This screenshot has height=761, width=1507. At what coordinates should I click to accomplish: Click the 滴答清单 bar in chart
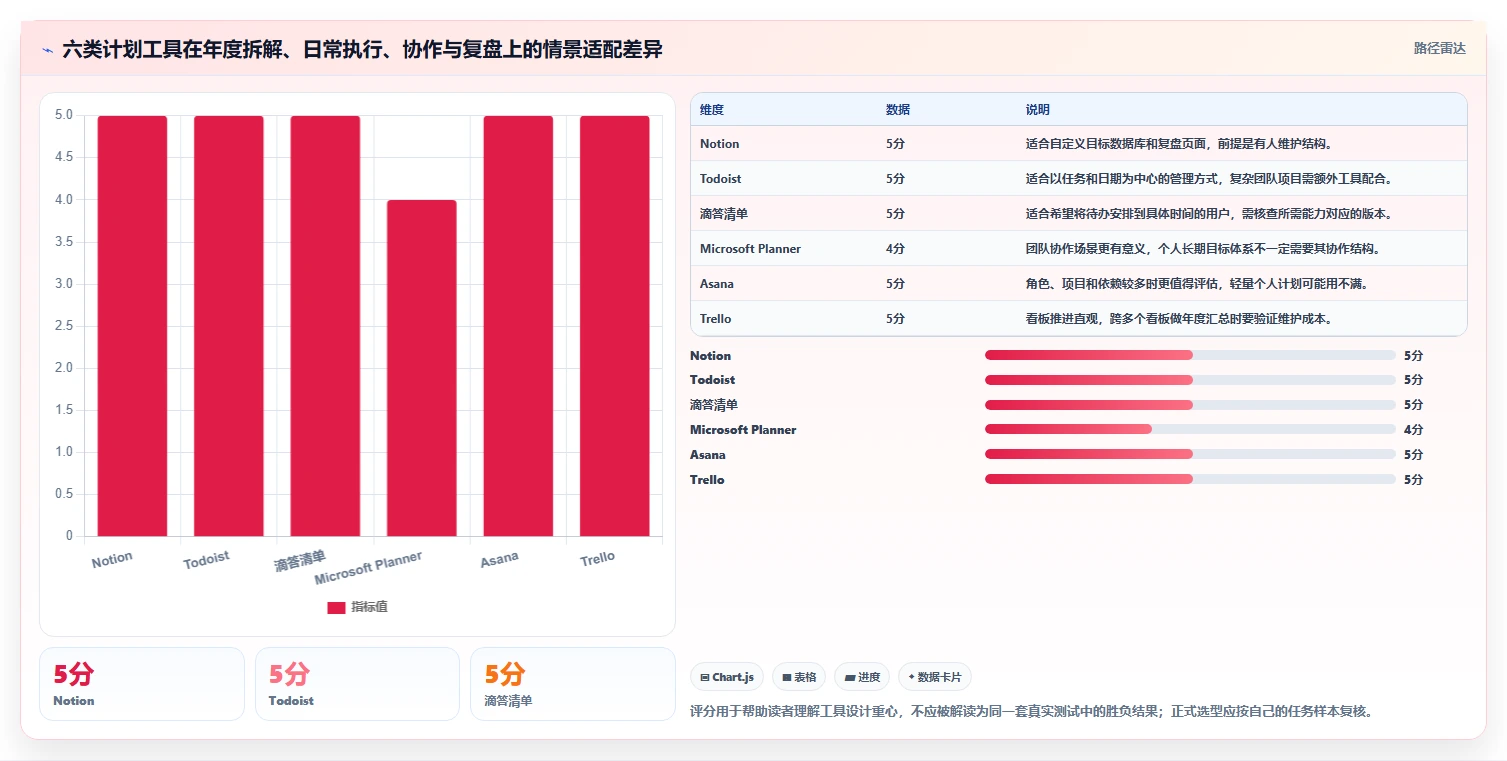pos(325,326)
